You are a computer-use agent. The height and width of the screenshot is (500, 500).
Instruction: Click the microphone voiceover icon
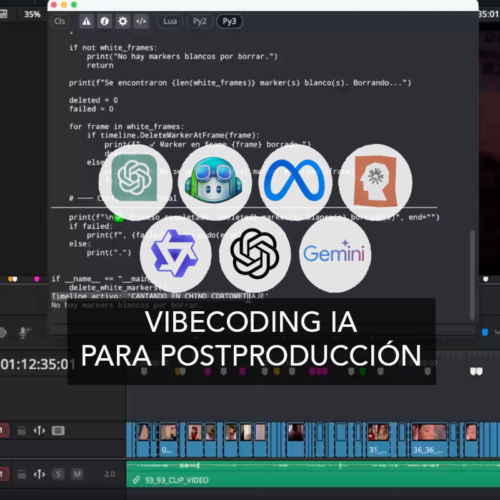[23, 332]
